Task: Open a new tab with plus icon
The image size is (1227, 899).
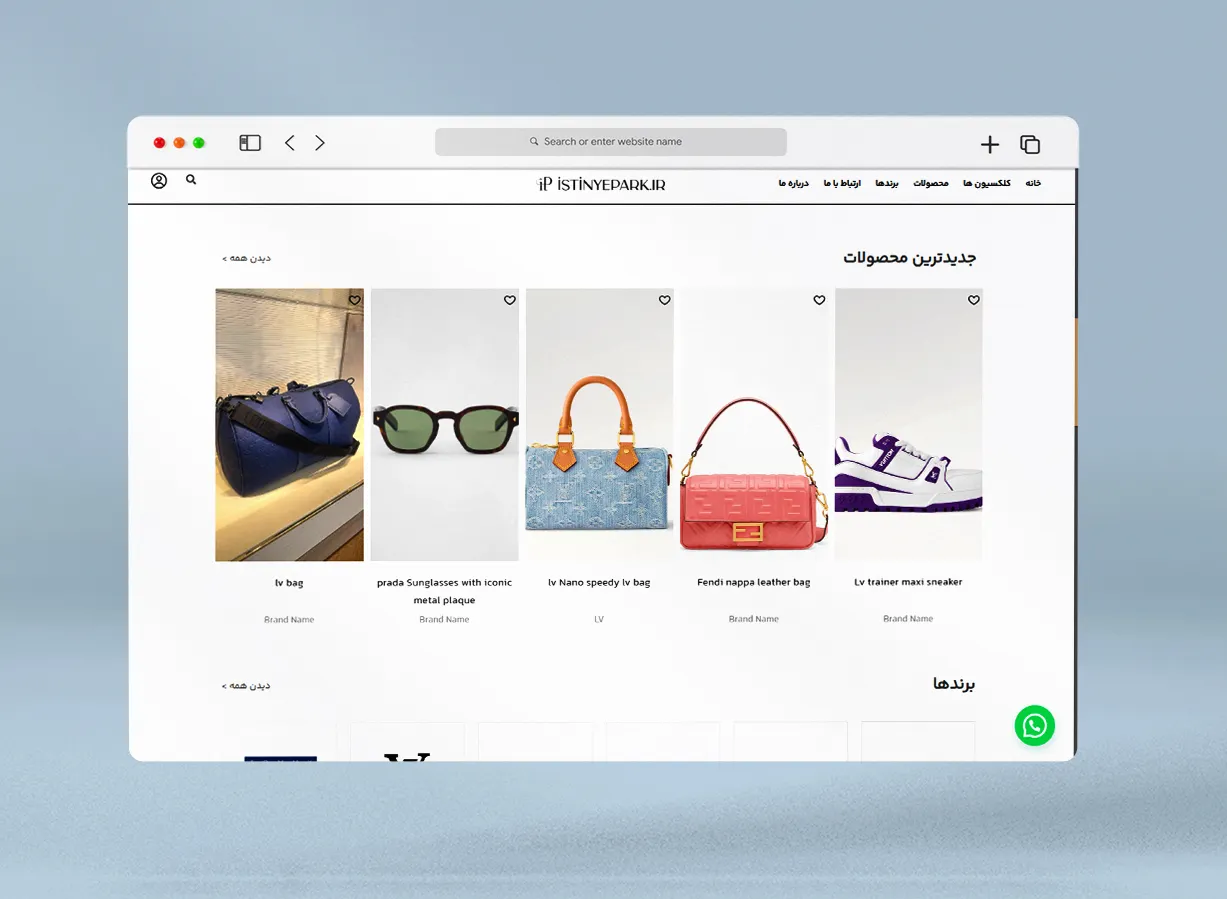Action: pos(989,145)
